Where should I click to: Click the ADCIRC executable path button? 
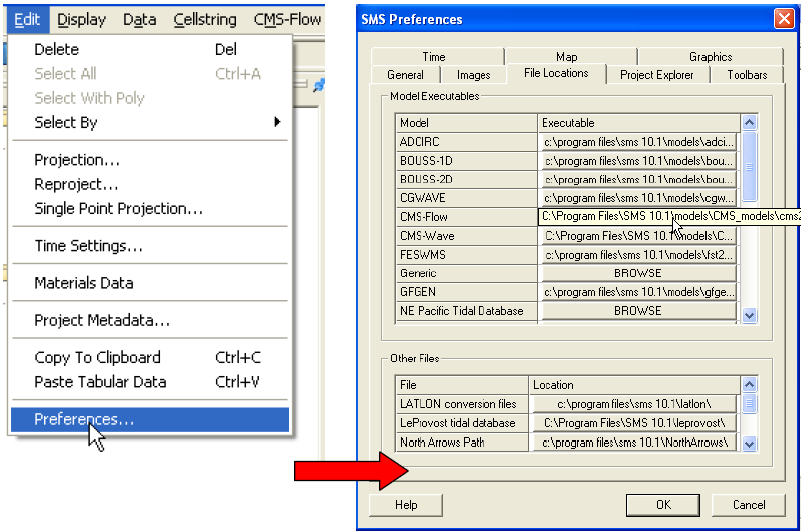[638, 142]
